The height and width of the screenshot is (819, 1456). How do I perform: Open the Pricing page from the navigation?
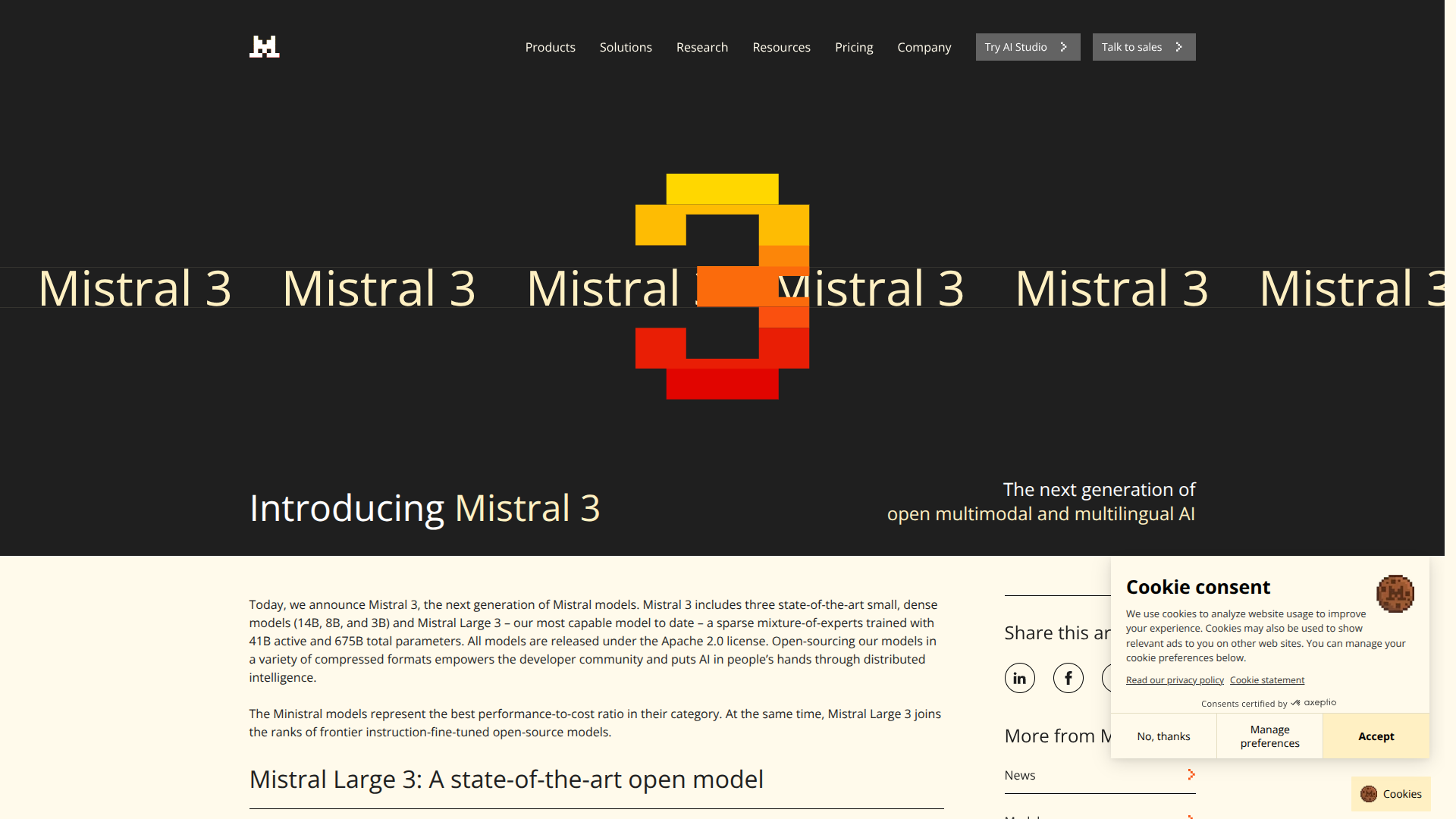pyautogui.click(x=854, y=47)
